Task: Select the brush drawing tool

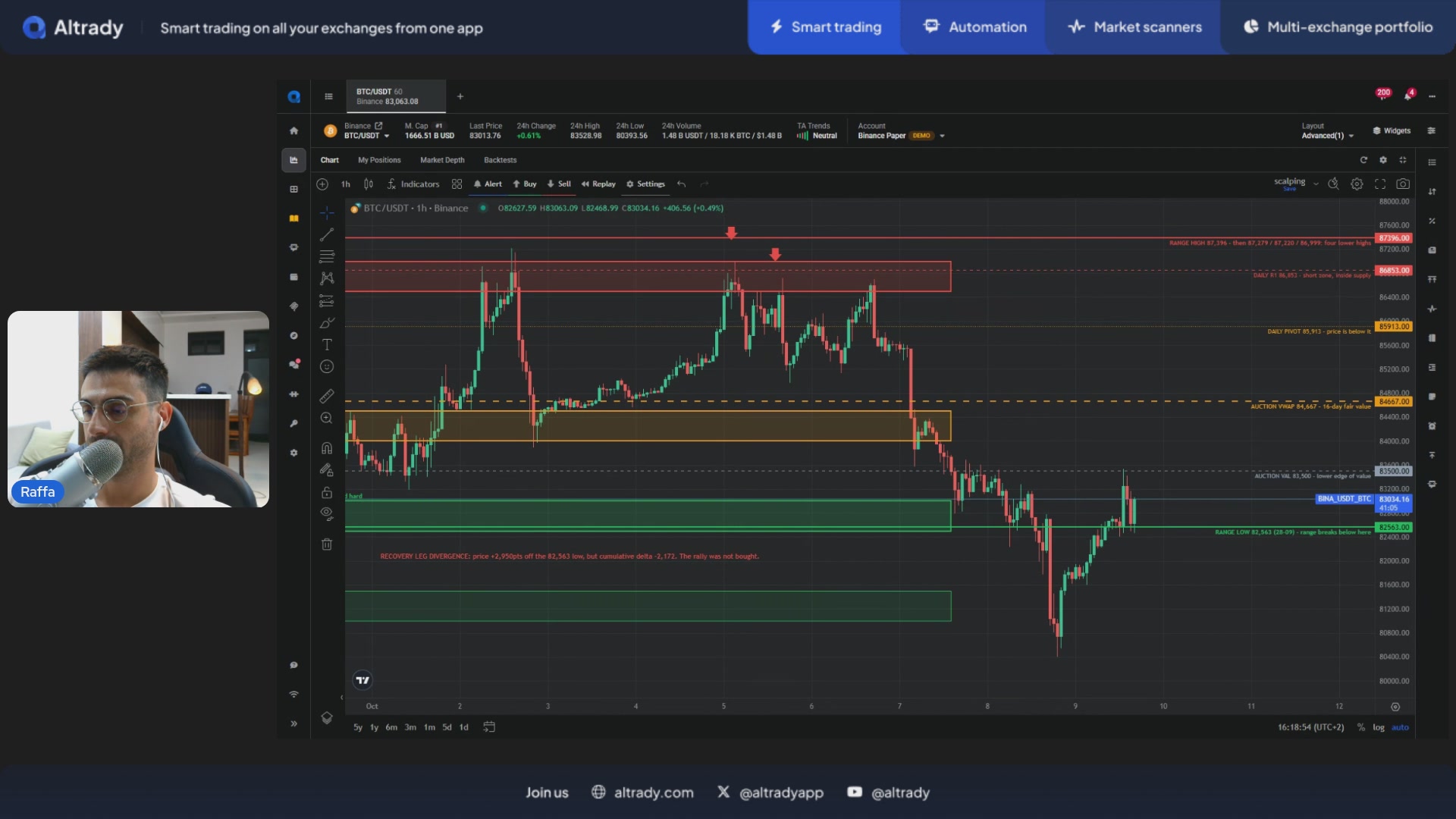Action: (327, 323)
